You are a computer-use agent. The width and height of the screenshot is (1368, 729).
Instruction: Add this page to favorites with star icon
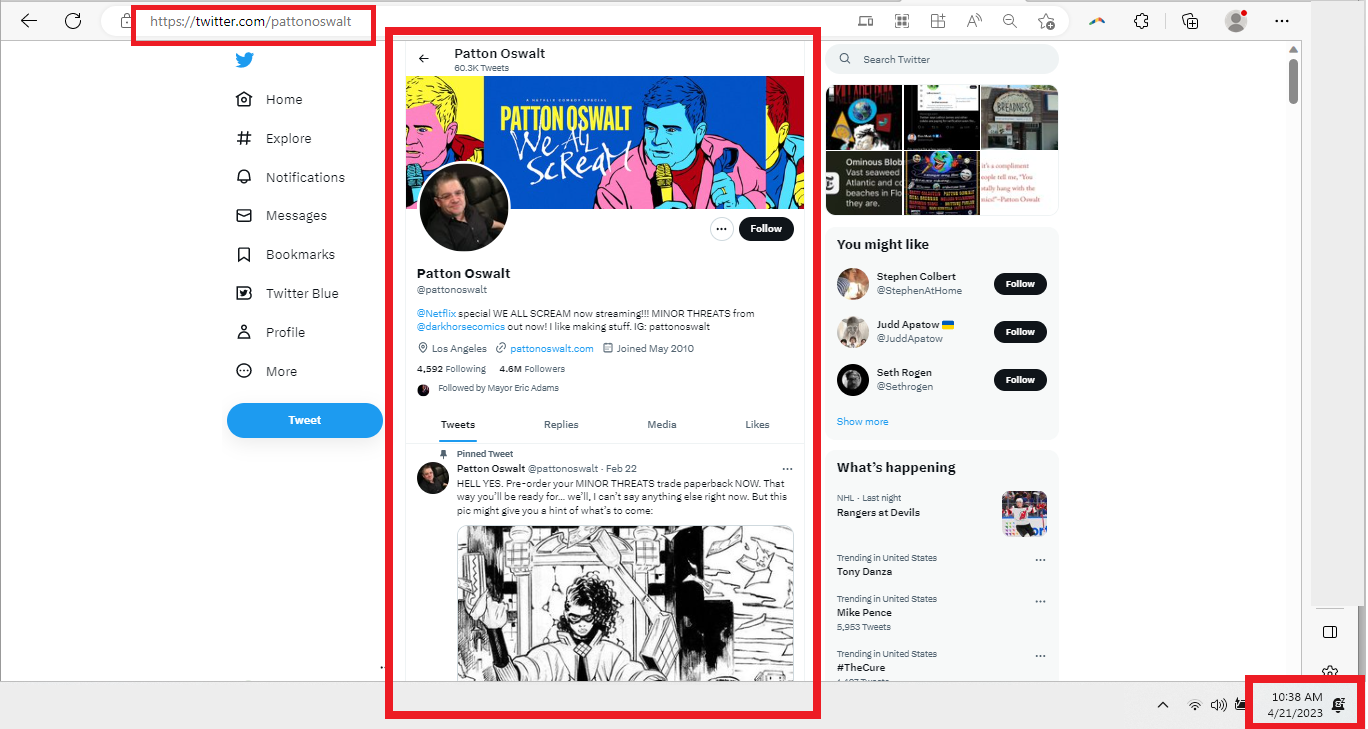click(x=1046, y=21)
